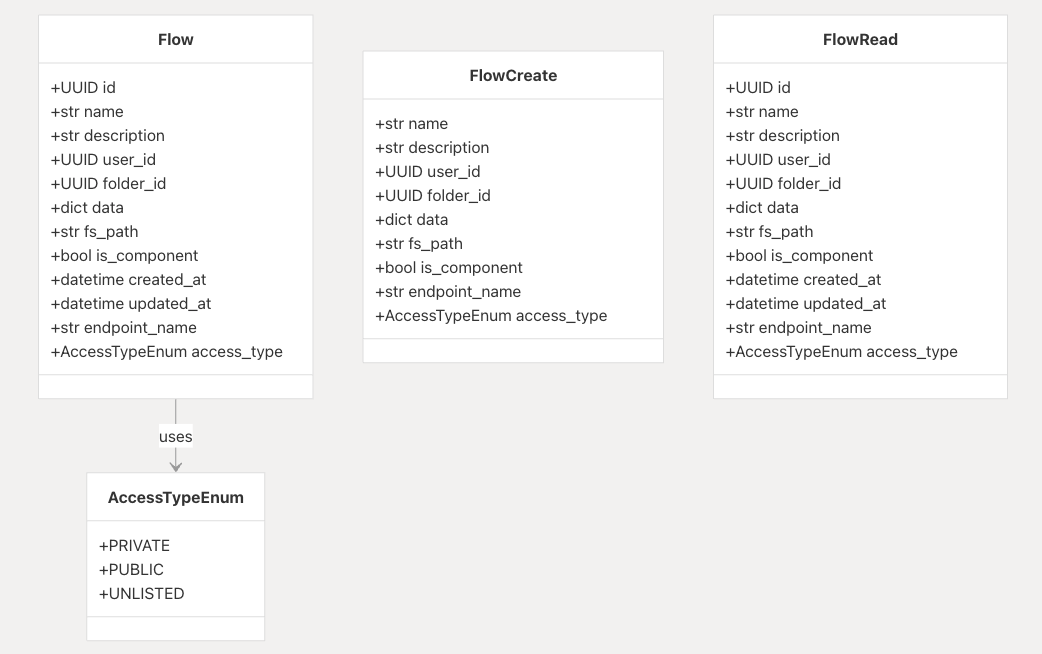The height and width of the screenshot is (654, 1042).
Task: Click '+datetime created_at' in Flow class
Action: click(128, 280)
